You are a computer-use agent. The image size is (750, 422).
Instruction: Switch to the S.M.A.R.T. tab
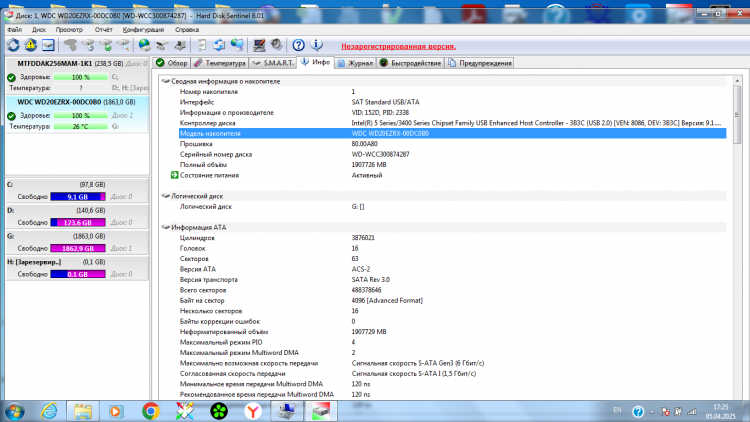pyautogui.click(x=273, y=63)
